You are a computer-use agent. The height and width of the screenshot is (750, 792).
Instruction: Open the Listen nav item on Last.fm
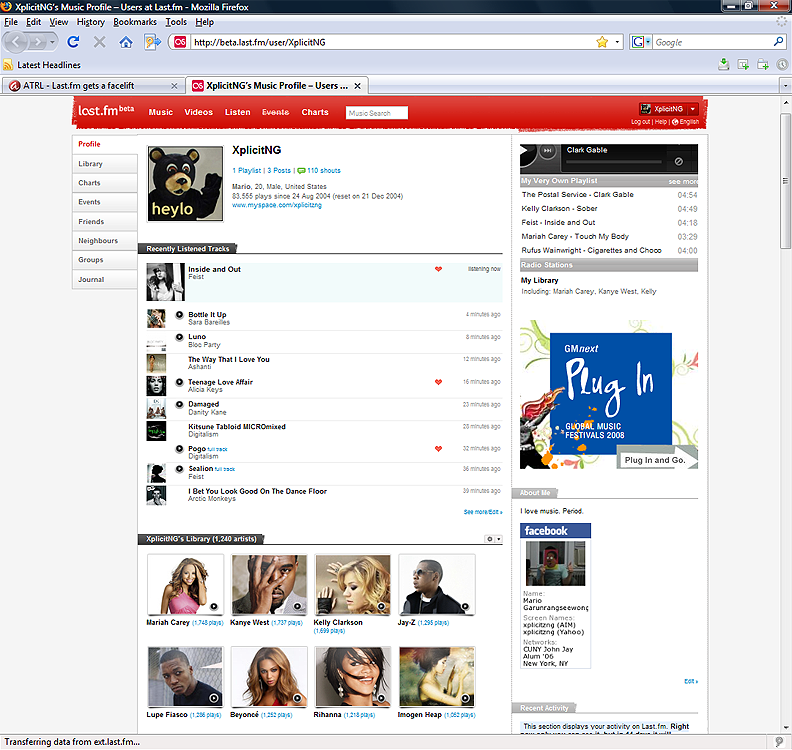click(237, 112)
